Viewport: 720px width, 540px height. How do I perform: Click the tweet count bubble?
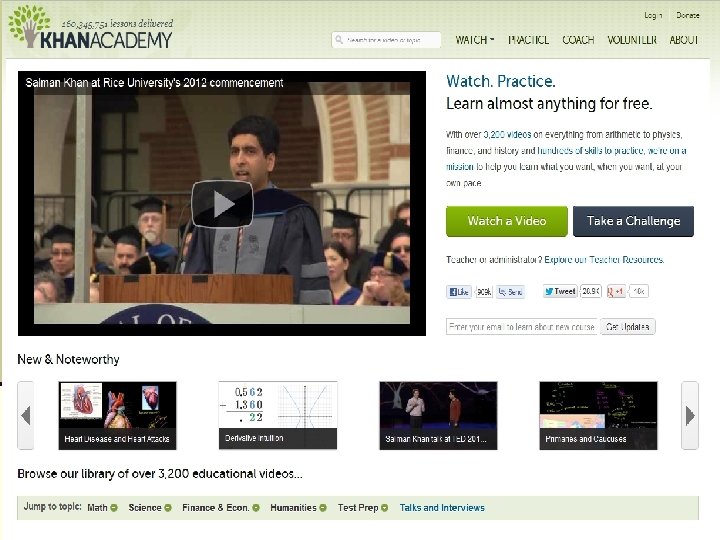pyautogui.click(x=591, y=291)
